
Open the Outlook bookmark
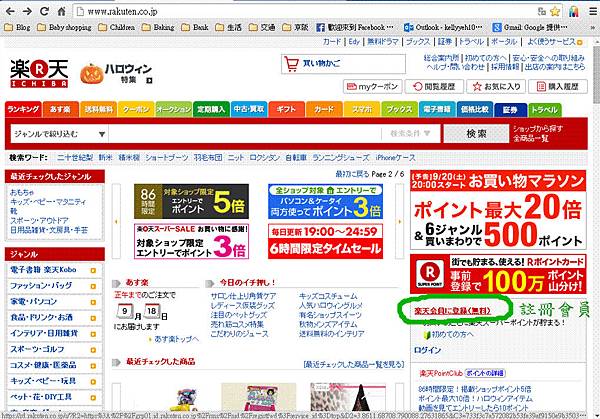[444, 27]
